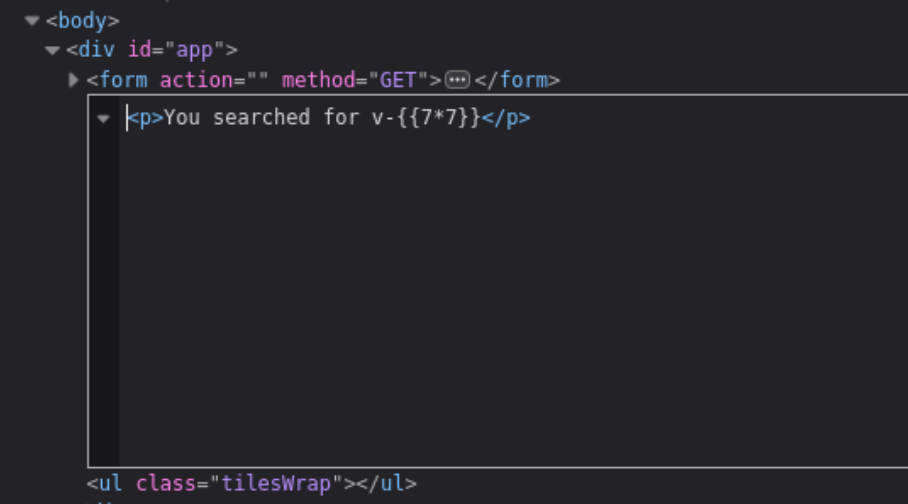908x504 pixels.
Task: Select the div tag name
Action: (x=97, y=50)
